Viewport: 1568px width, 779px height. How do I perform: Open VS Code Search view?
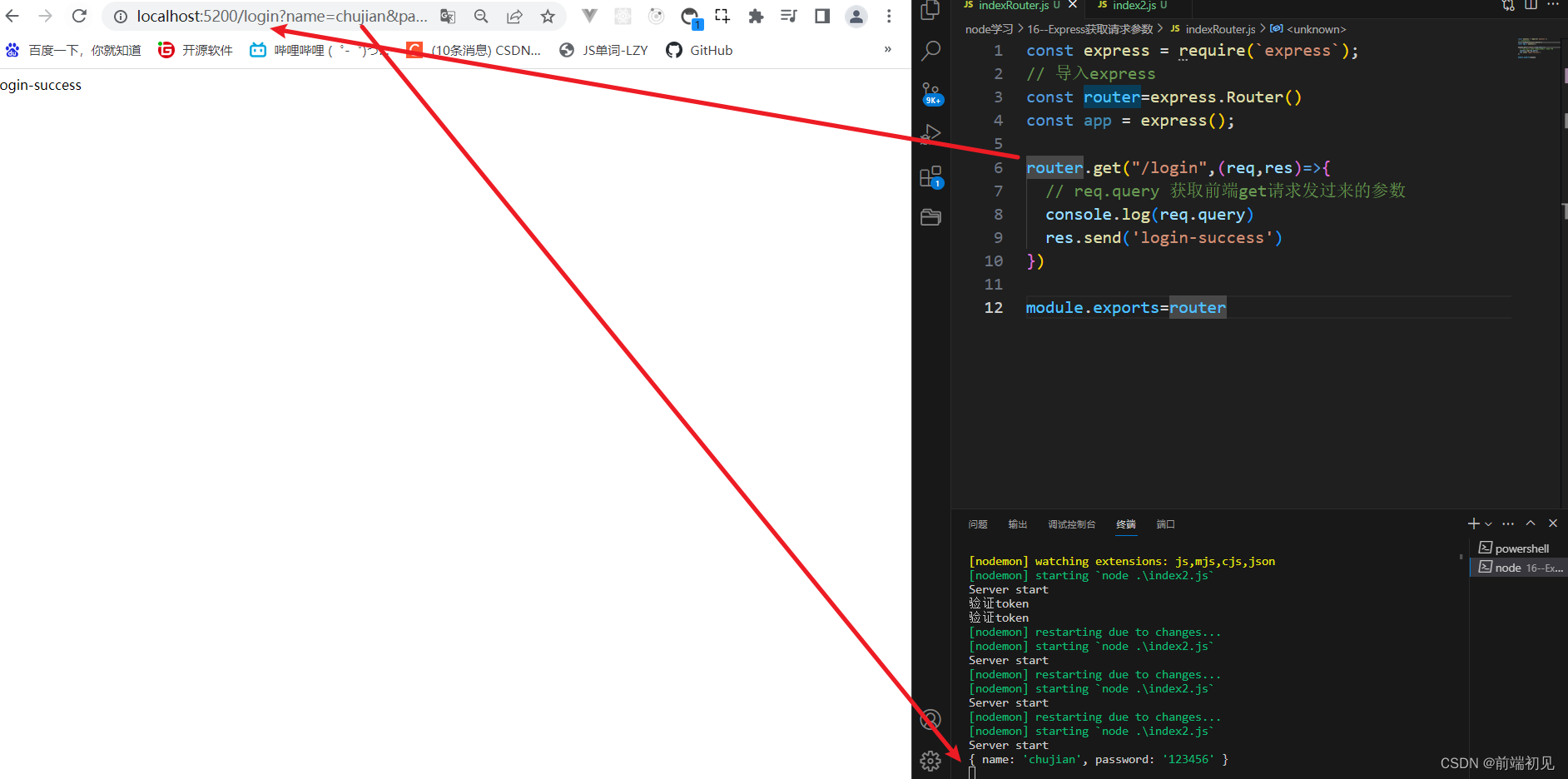coord(931,51)
